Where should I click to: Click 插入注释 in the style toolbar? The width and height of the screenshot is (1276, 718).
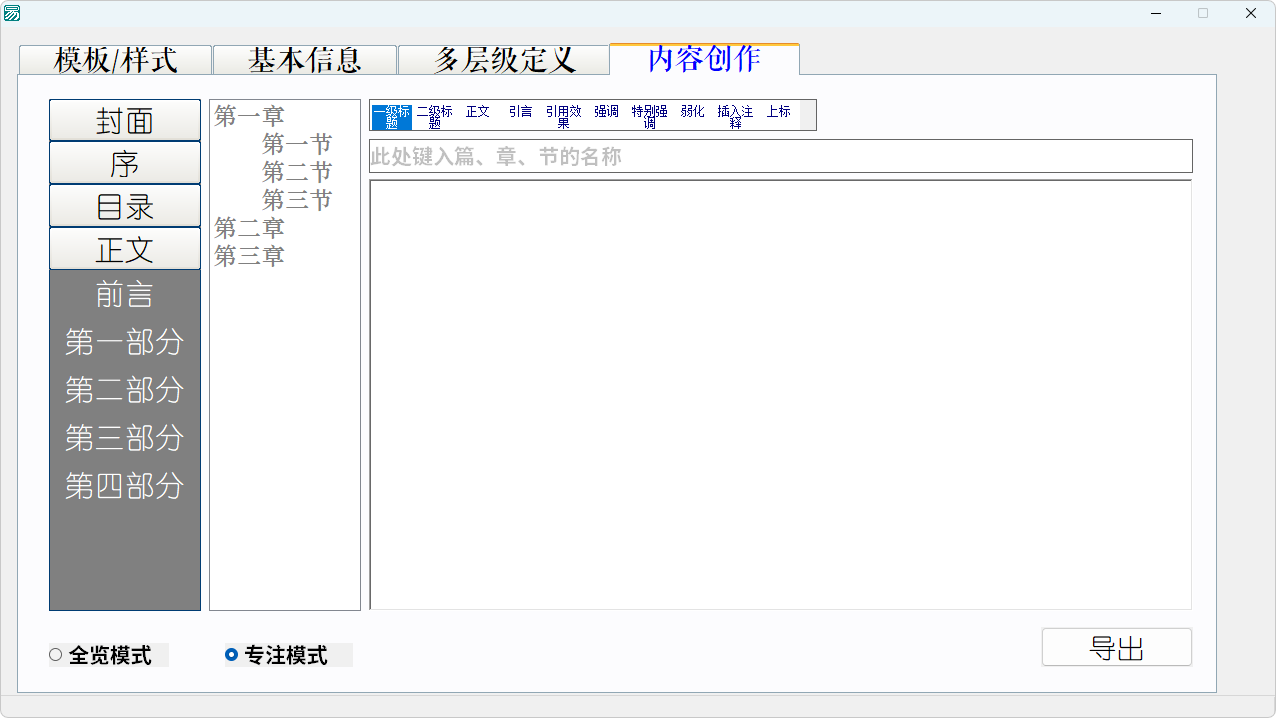pyautogui.click(x=736, y=116)
